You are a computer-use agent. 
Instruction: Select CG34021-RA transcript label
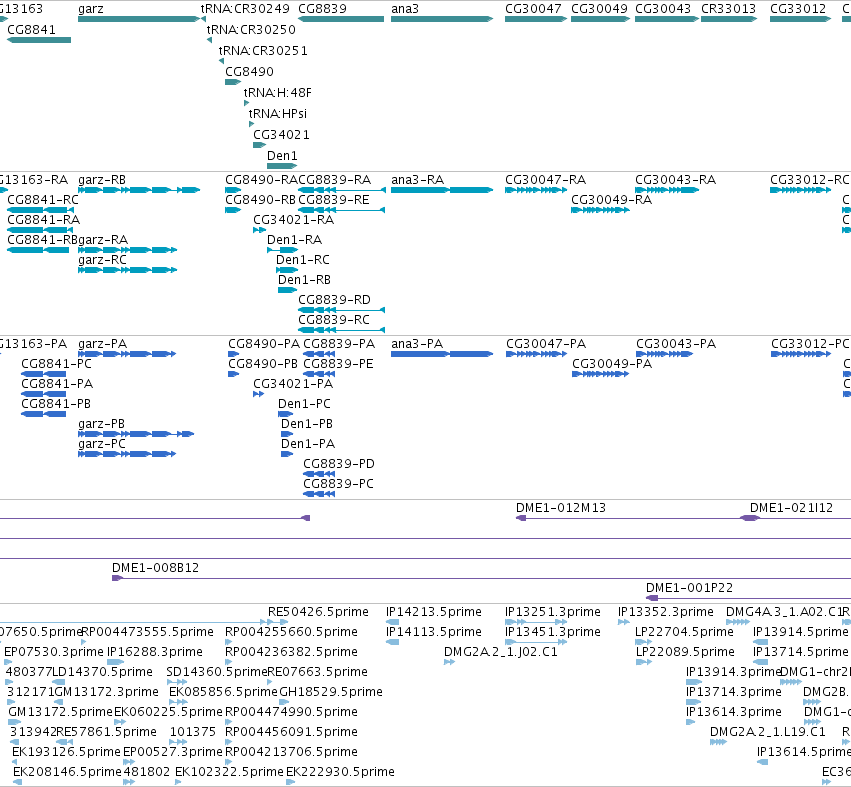[294, 220]
